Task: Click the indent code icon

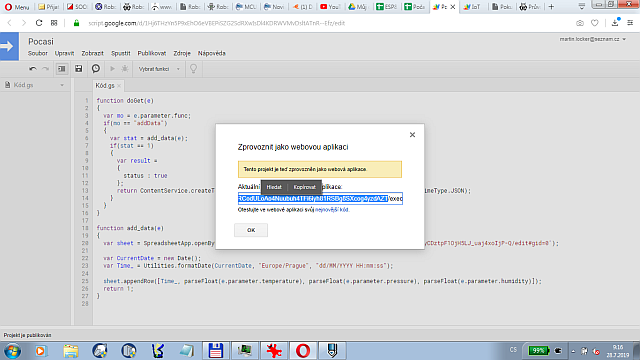Action: pyautogui.click(x=62, y=69)
